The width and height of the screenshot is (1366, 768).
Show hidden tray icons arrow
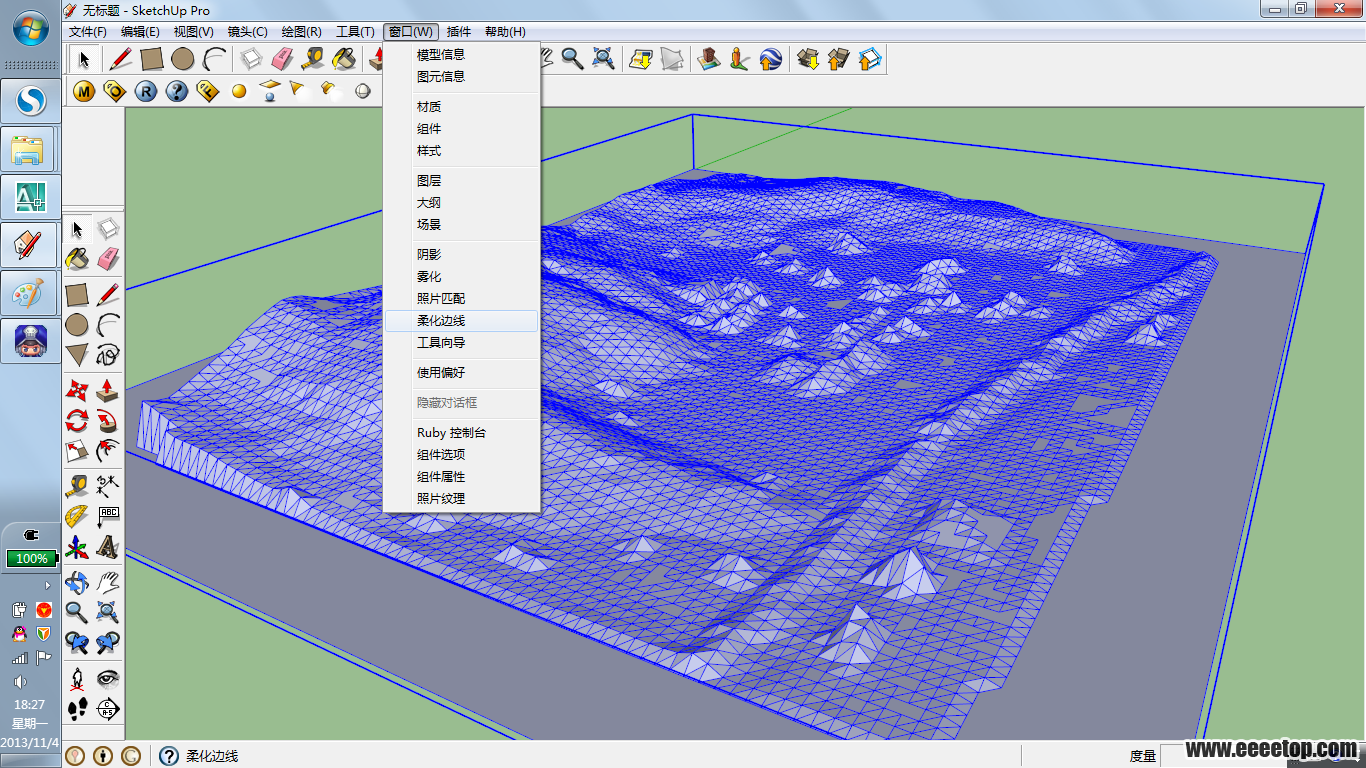coord(47,586)
